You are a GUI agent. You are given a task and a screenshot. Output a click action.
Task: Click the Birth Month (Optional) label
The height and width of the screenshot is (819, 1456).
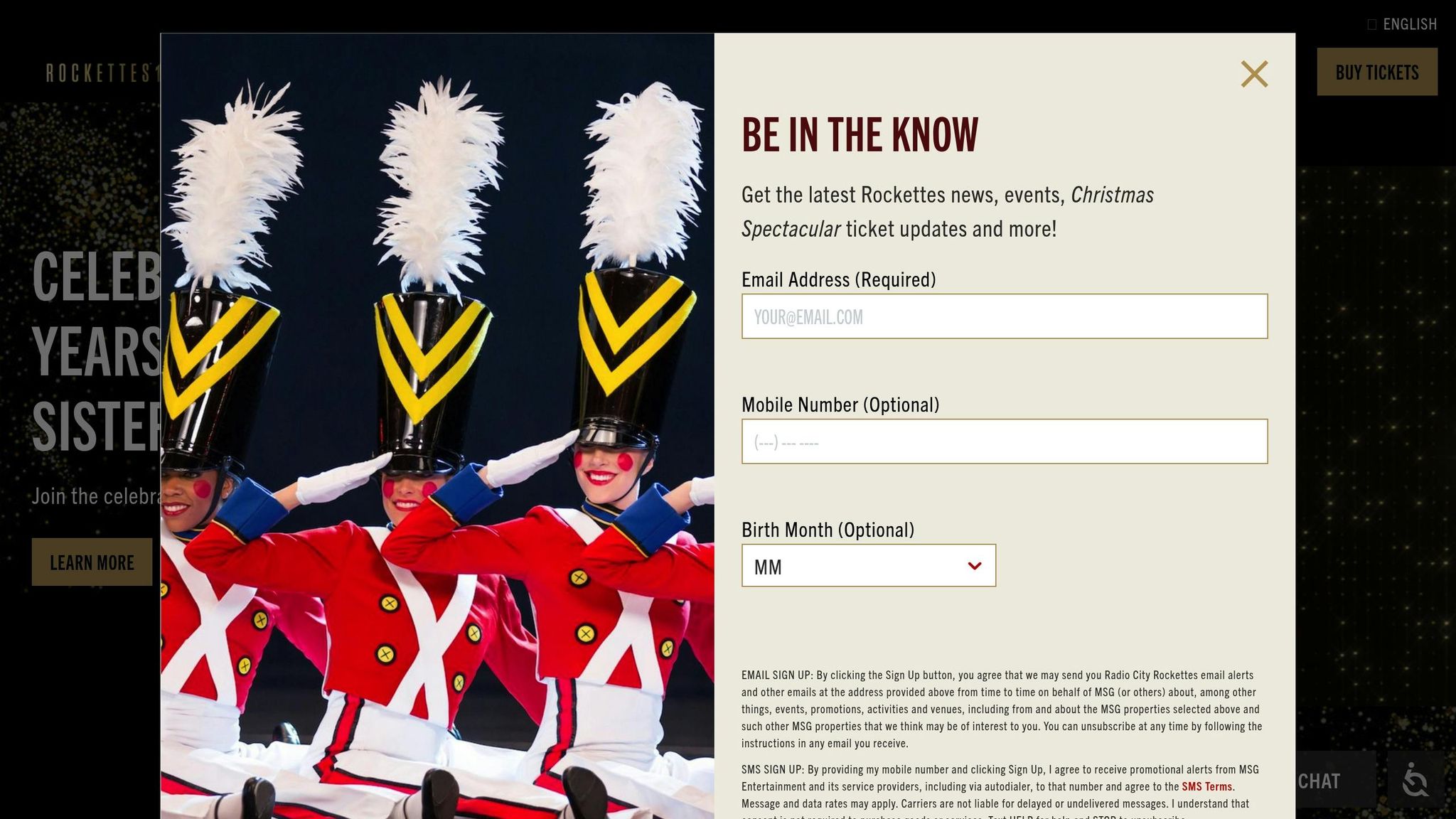click(x=828, y=530)
